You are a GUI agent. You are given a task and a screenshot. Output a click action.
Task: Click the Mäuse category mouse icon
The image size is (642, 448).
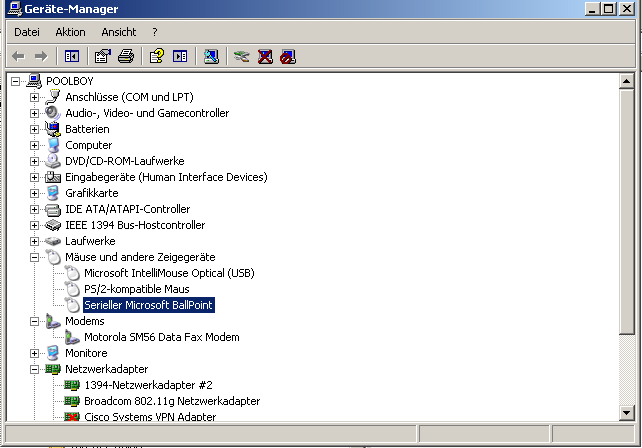pyautogui.click(x=52, y=257)
